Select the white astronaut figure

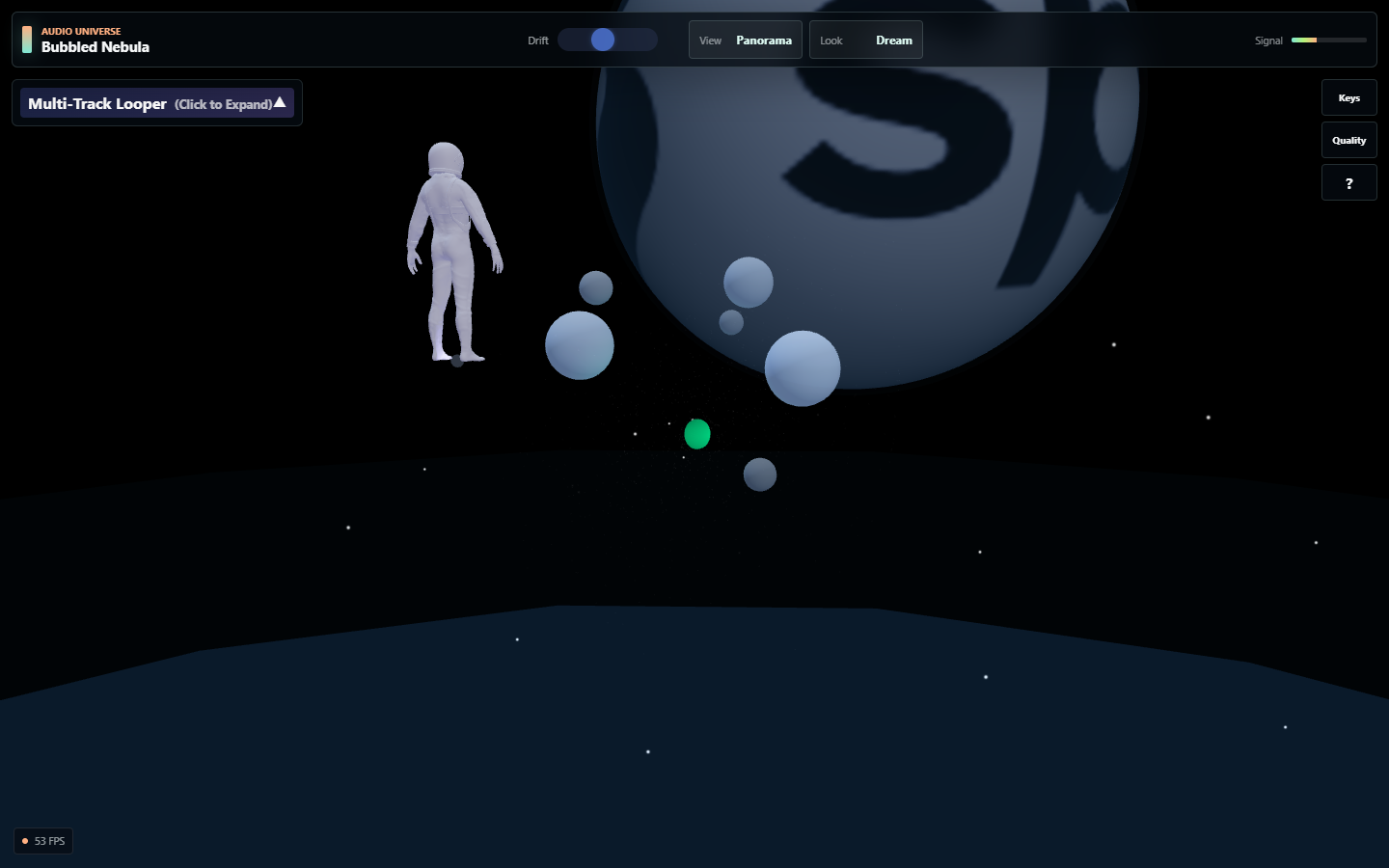click(453, 253)
